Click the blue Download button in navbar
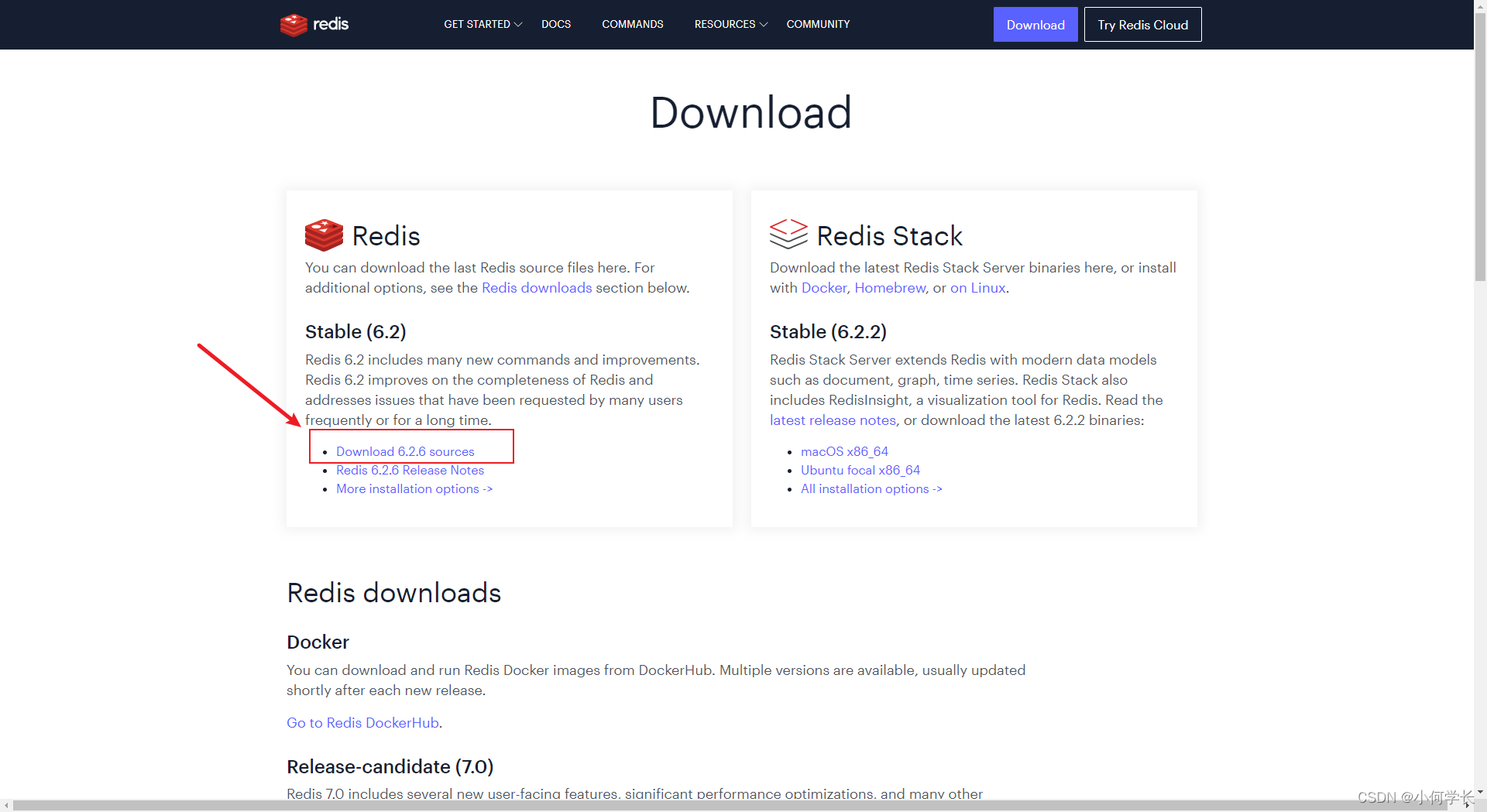Viewport: 1487px width, 812px height. [1035, 25]
